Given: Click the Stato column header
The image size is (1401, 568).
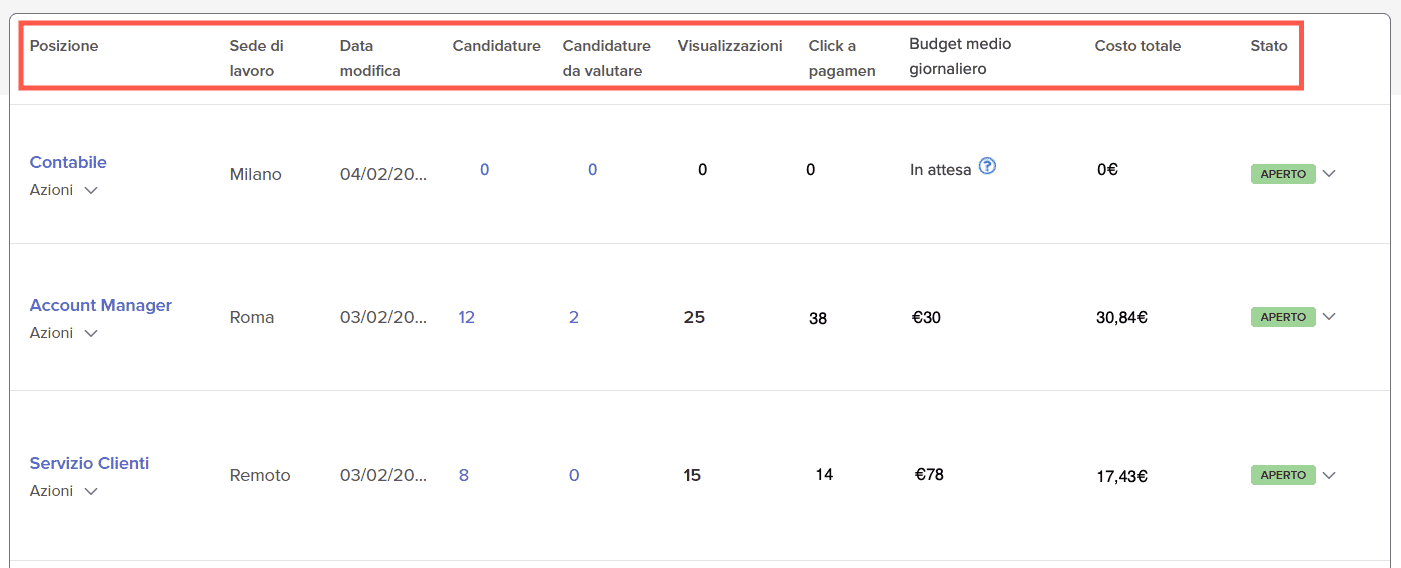Looking at the screenshot, I should pyautogui.click(x=1268, y=46).
